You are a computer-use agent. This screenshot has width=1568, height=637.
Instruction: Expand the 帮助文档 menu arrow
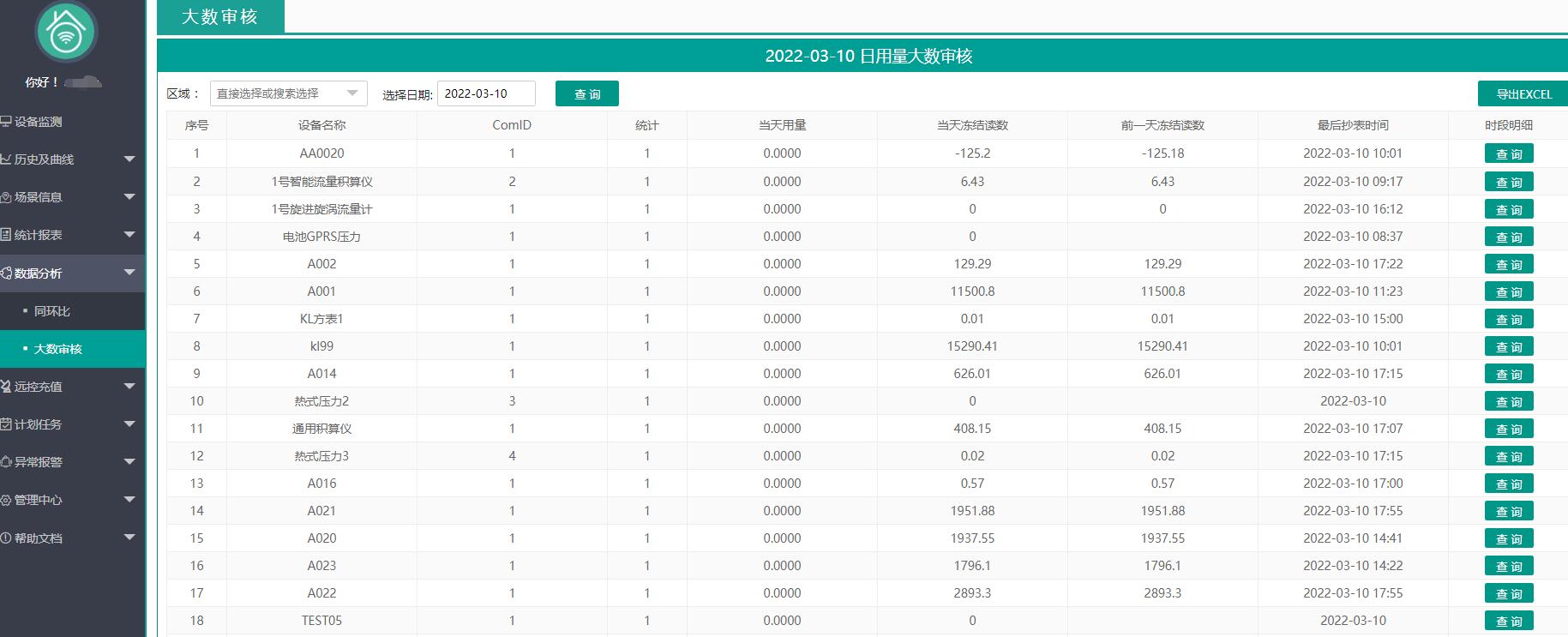tap(129, 538)
